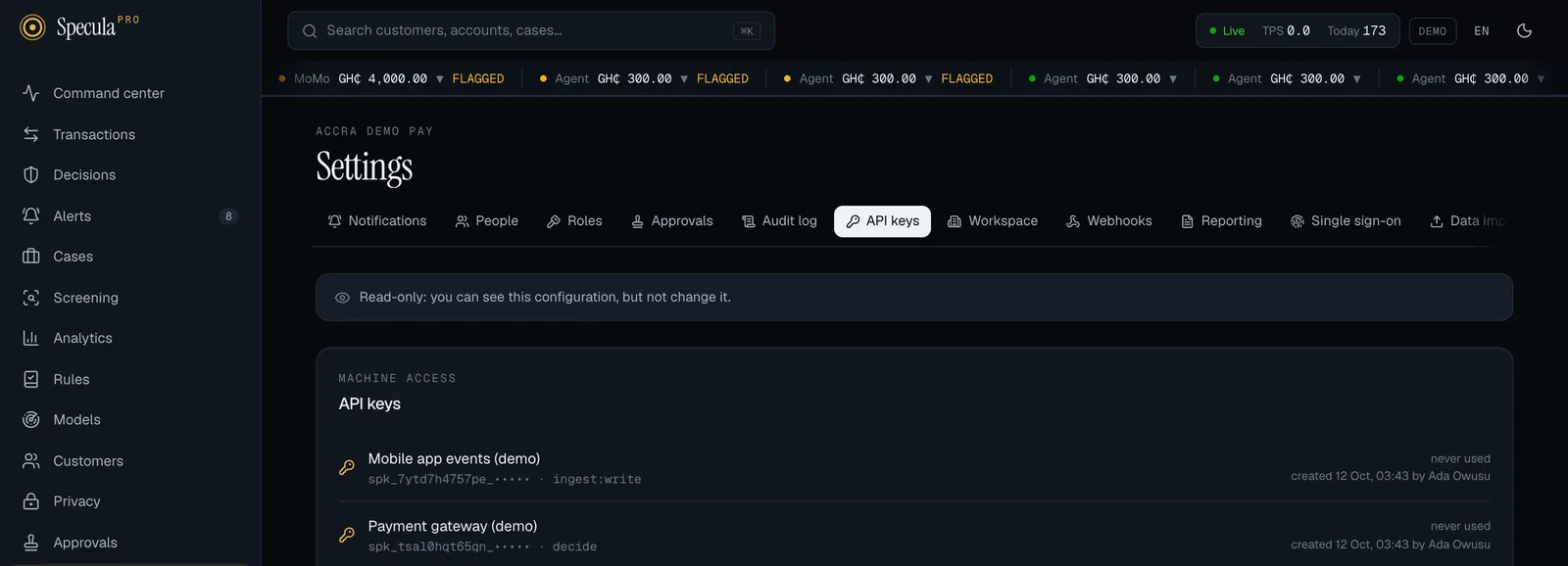
Task: Click the spk_tsal0hqt65qn key prefix
Action: click(449, 546)
